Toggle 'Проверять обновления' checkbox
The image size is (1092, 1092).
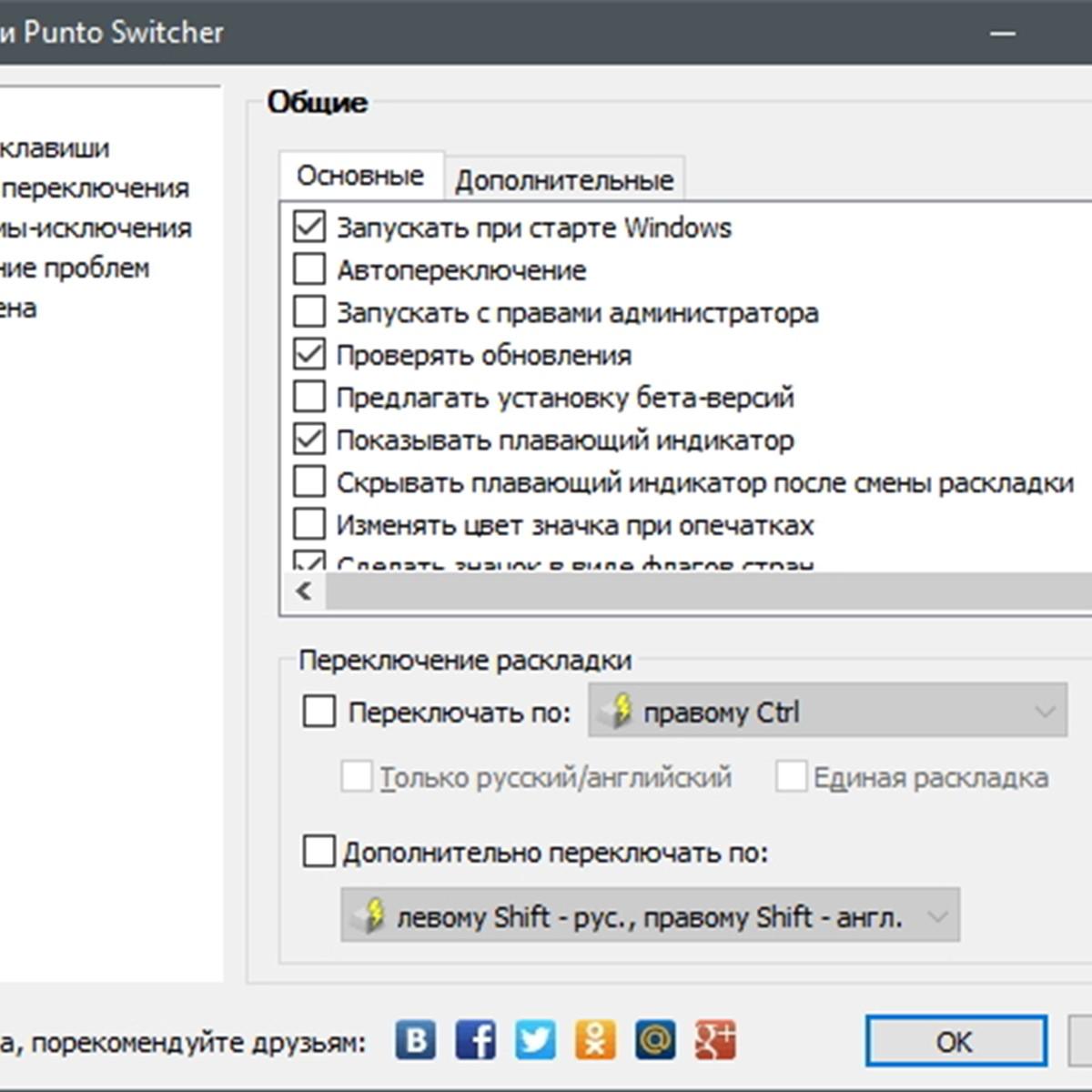(x=309, y=354)
